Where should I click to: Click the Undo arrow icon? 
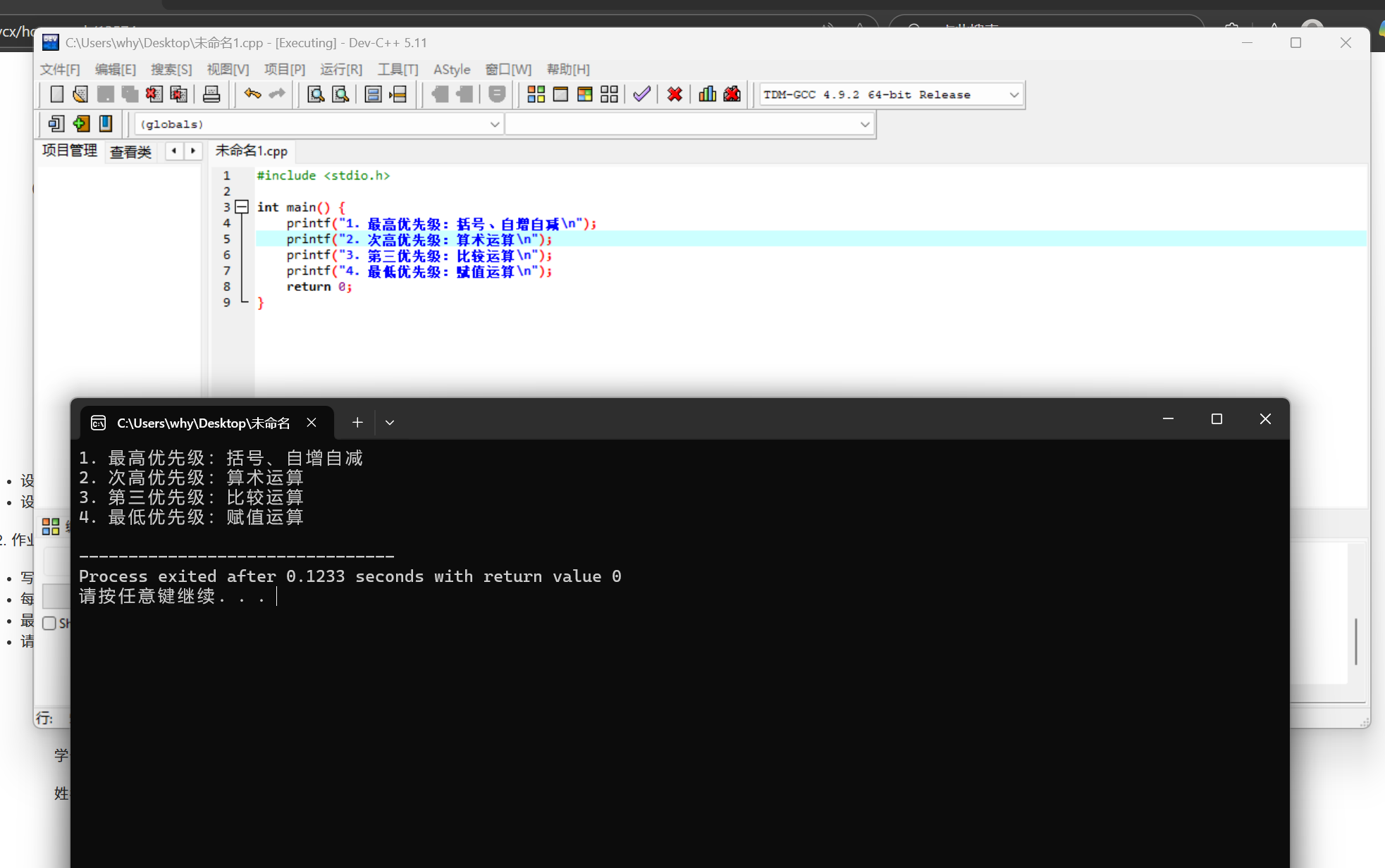pyautogui.click(x=252, y=94)
